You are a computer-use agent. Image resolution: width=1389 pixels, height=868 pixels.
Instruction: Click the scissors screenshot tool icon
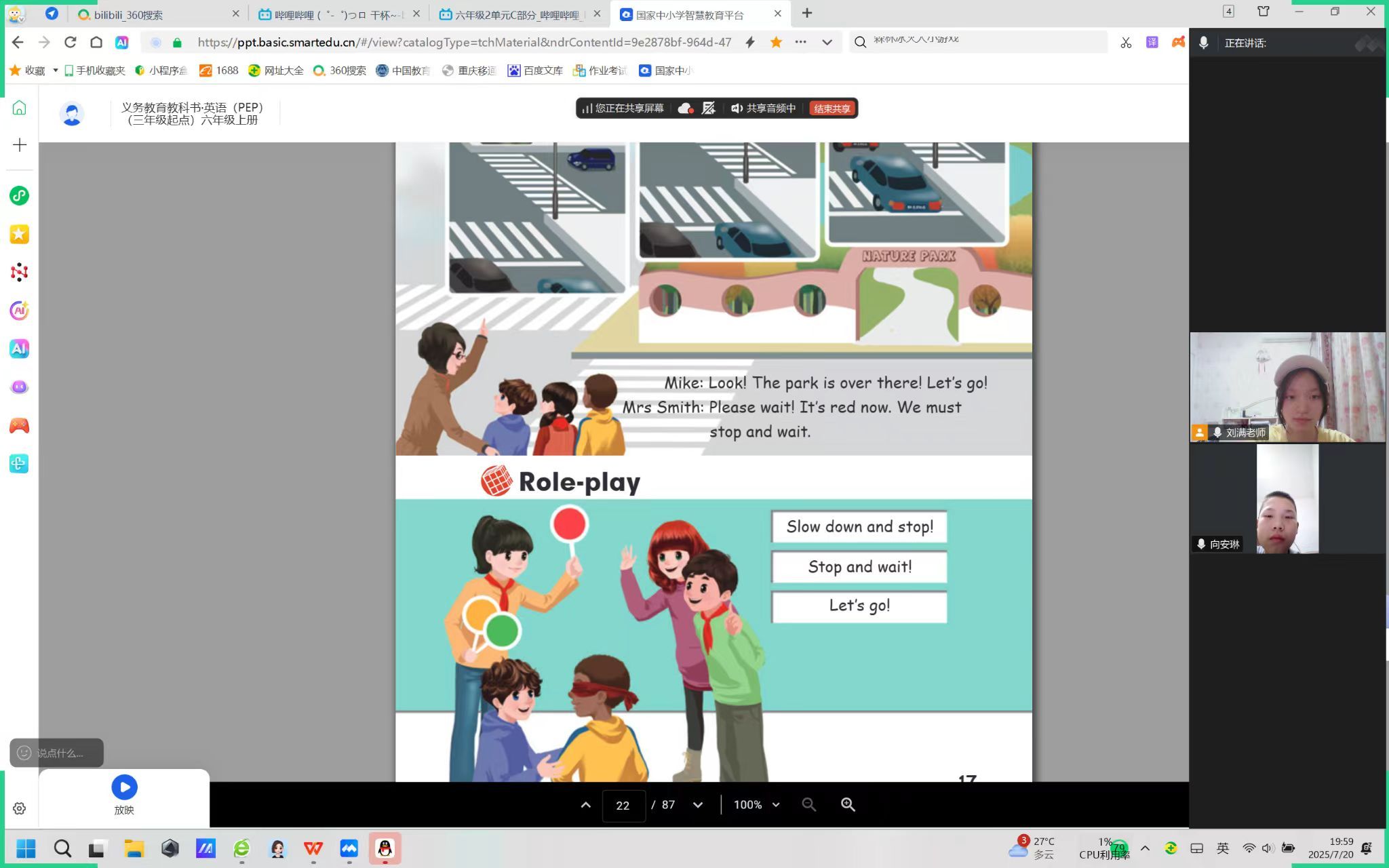pos(1126,43)
